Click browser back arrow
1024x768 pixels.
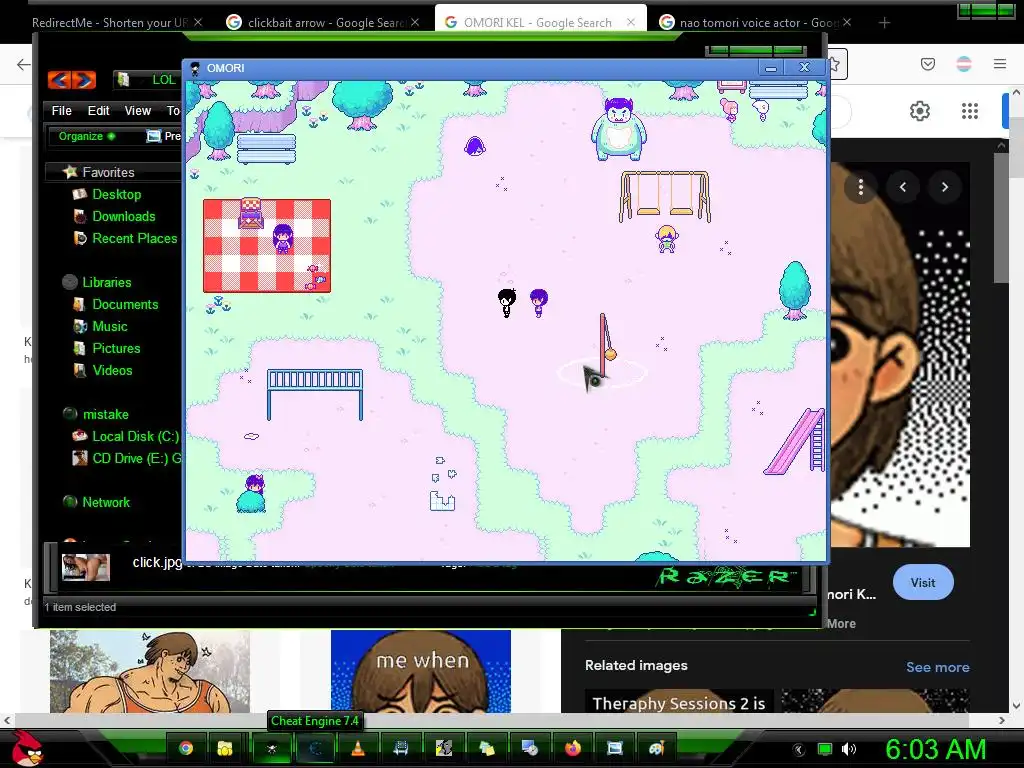click(x=24, y=64)
